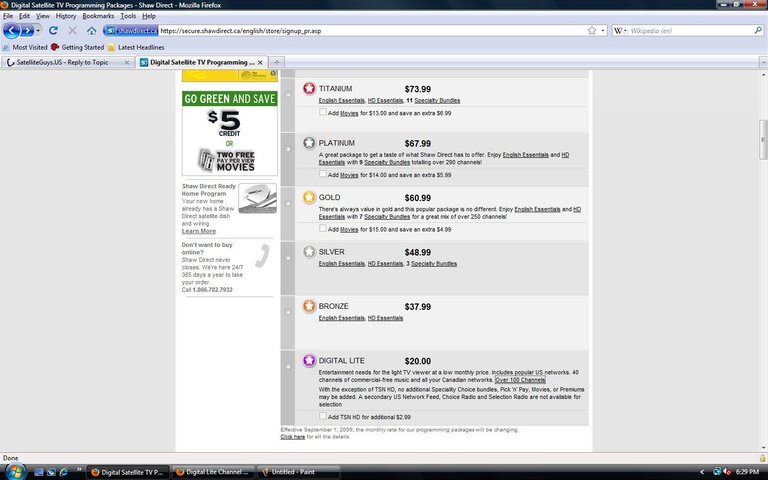Open the Getting Started bookmark
Viewport: 768px width, 480px height.
tap(77, 48)
